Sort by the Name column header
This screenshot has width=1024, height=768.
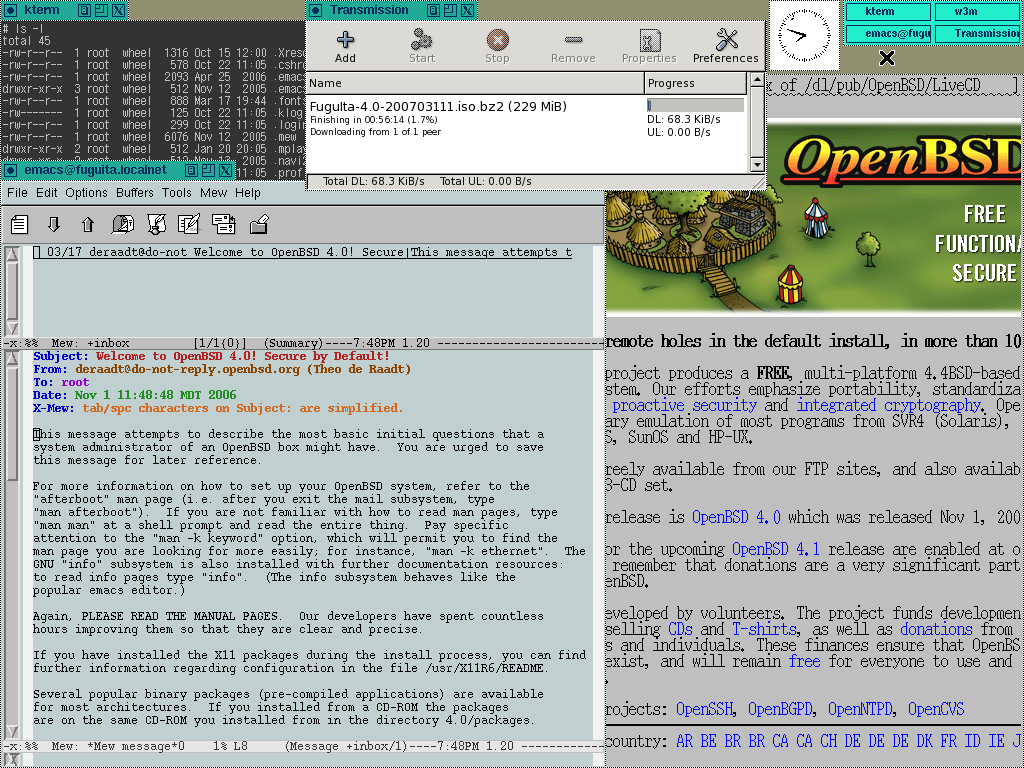475,83
